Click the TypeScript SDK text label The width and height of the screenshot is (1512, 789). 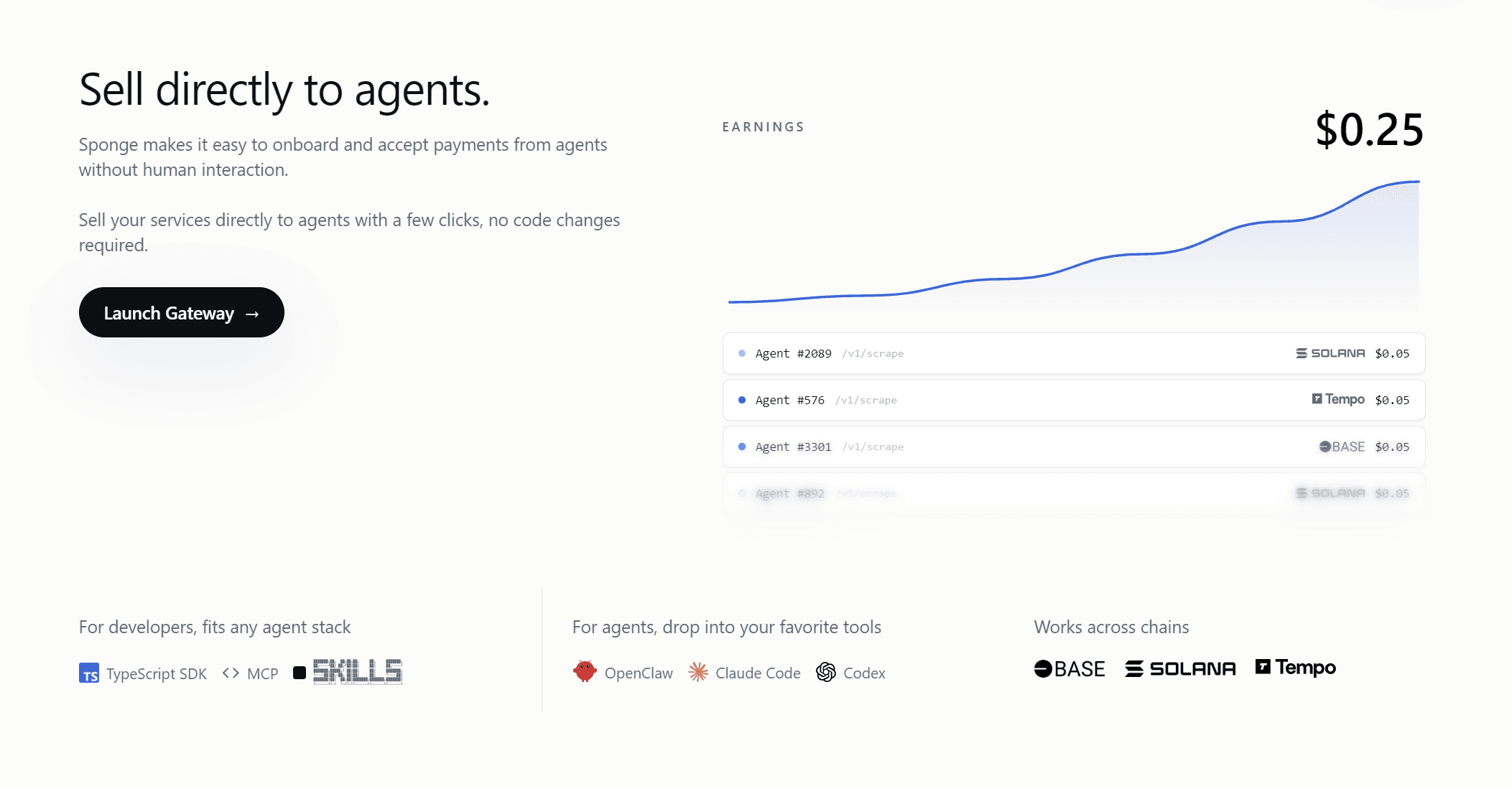(x=156, y=674)
